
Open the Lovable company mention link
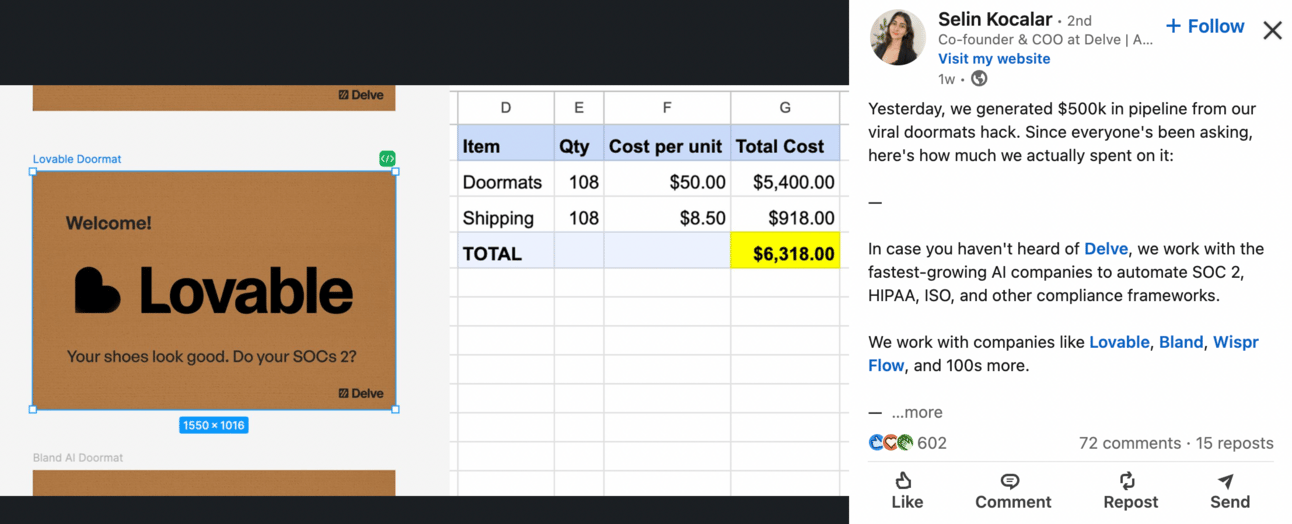1119,342
